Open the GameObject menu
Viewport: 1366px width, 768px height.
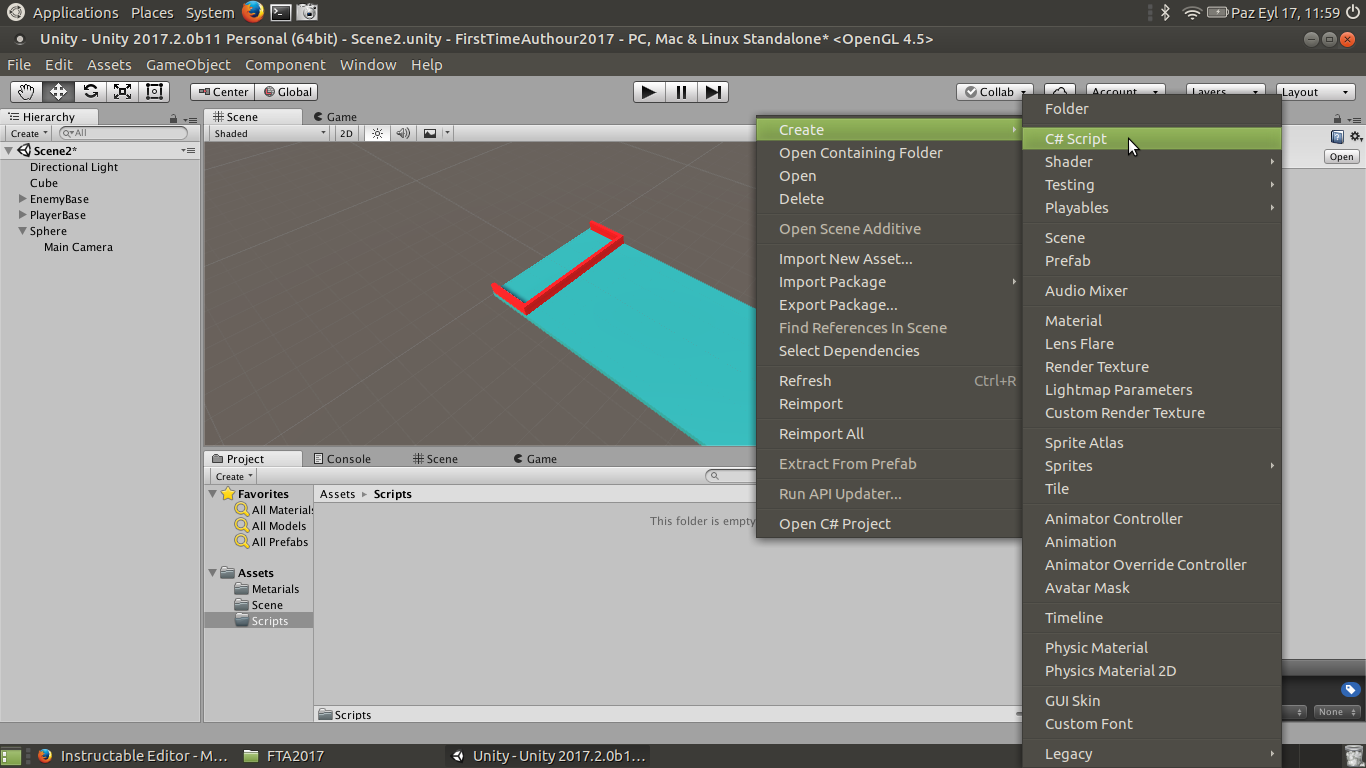pyautogui.click(x=188, y=65)
